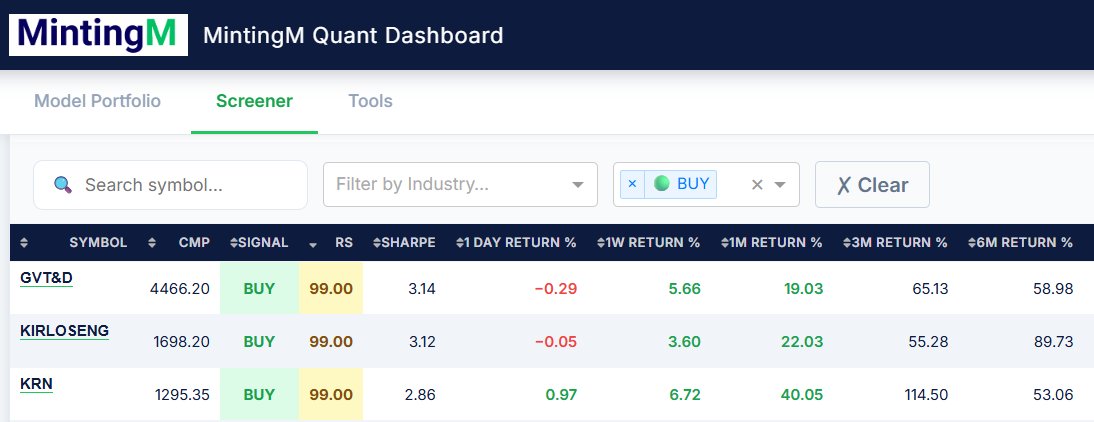Viewport: 1094px width, 422px height.
Task: Click the BUY signal cell for KRN
Action: (x=259, y=395)
